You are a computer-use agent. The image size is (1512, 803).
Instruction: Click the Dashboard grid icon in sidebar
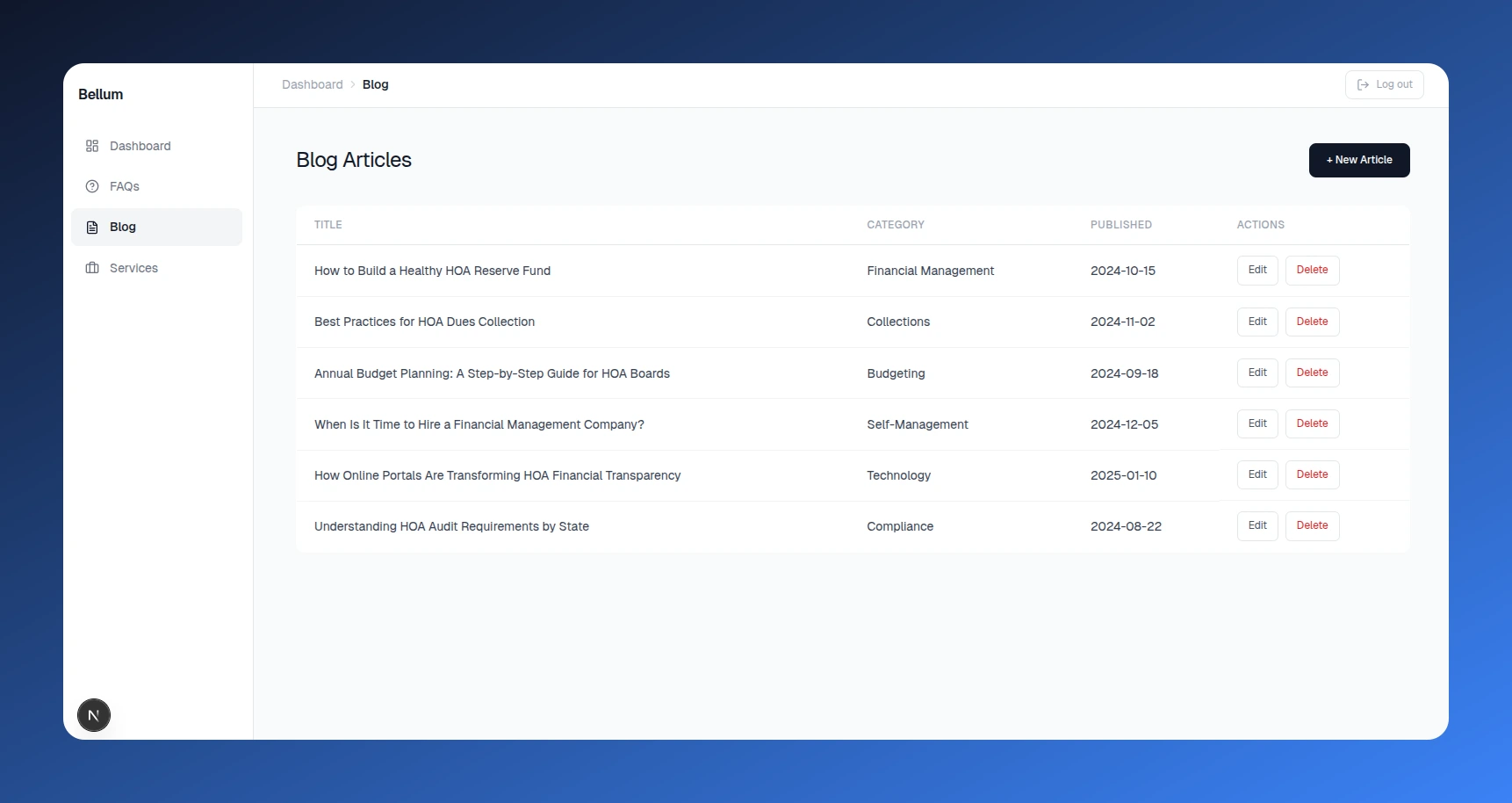click(92, 146)
